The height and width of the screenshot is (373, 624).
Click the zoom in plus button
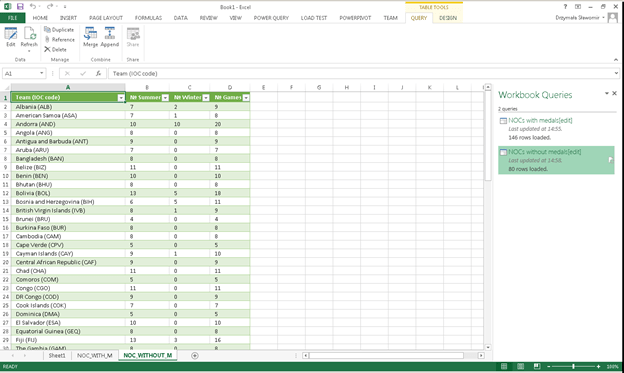(x=598, y=366)
